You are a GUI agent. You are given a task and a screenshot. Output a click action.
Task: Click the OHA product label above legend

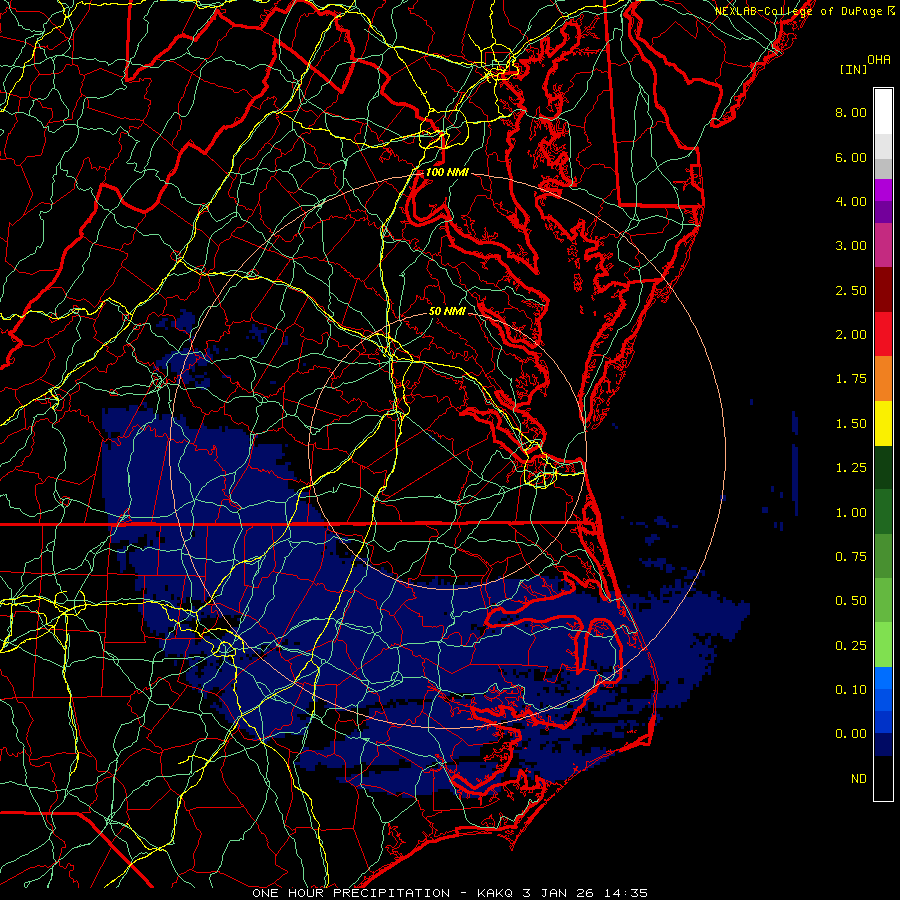tap(879, 59)
